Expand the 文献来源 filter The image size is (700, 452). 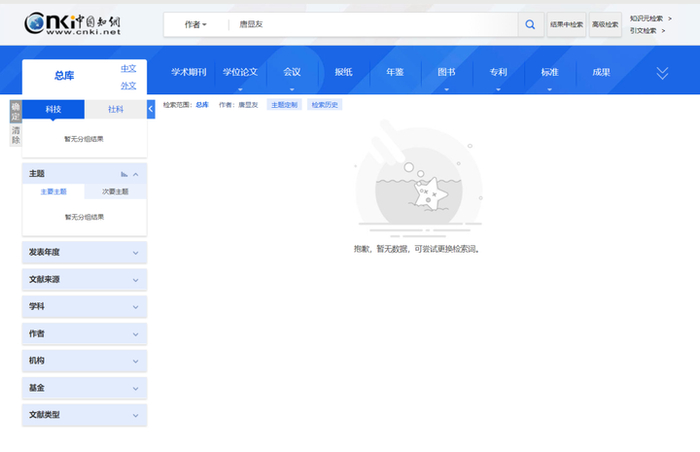[x=84, y=280]
